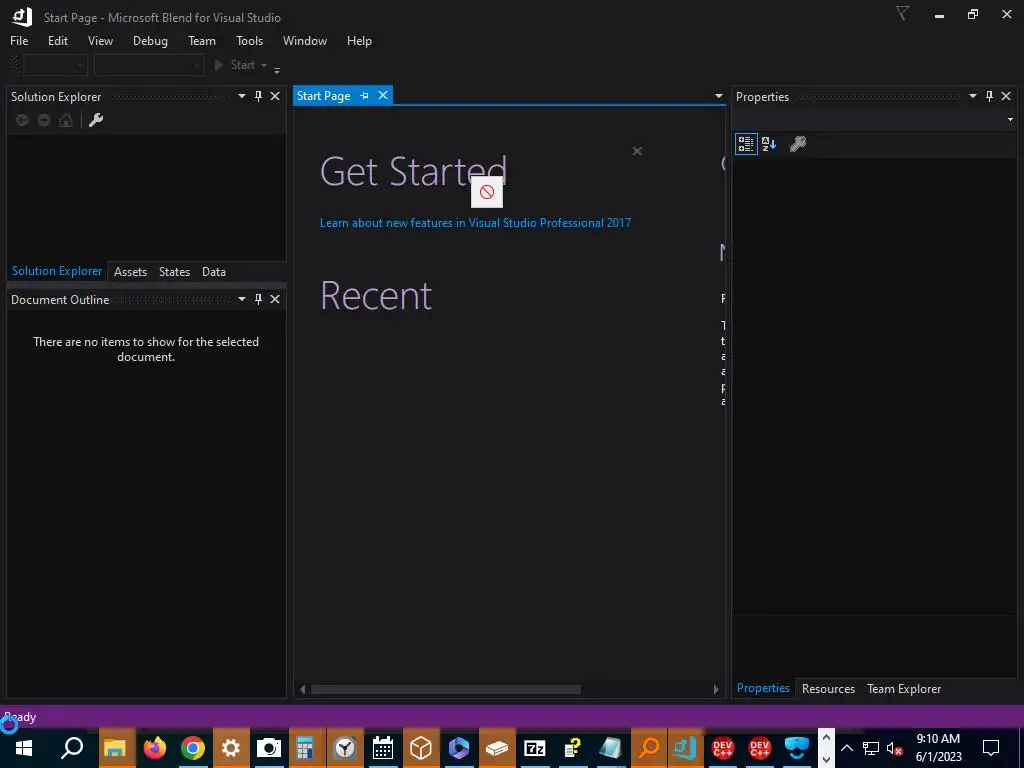Close the Solution Explorer panel
Viewport: 1024px width, 768px height.
pyautogui.click(x=275, y=97)
